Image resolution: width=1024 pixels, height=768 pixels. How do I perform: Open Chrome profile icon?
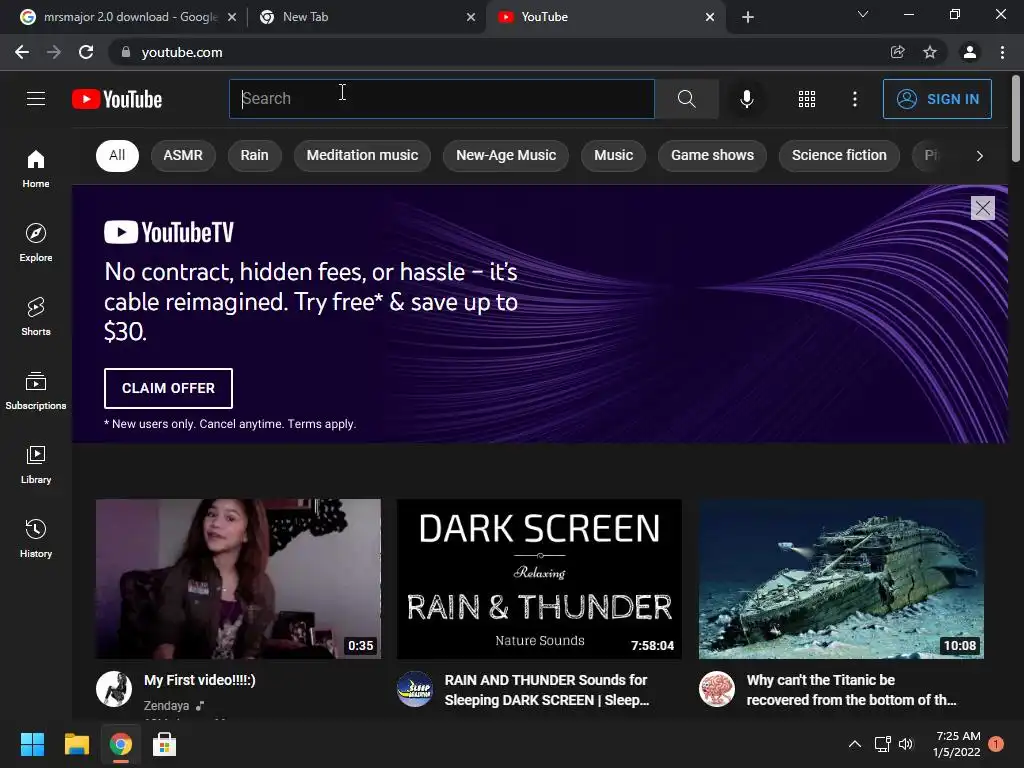click(x=970, y=52)
